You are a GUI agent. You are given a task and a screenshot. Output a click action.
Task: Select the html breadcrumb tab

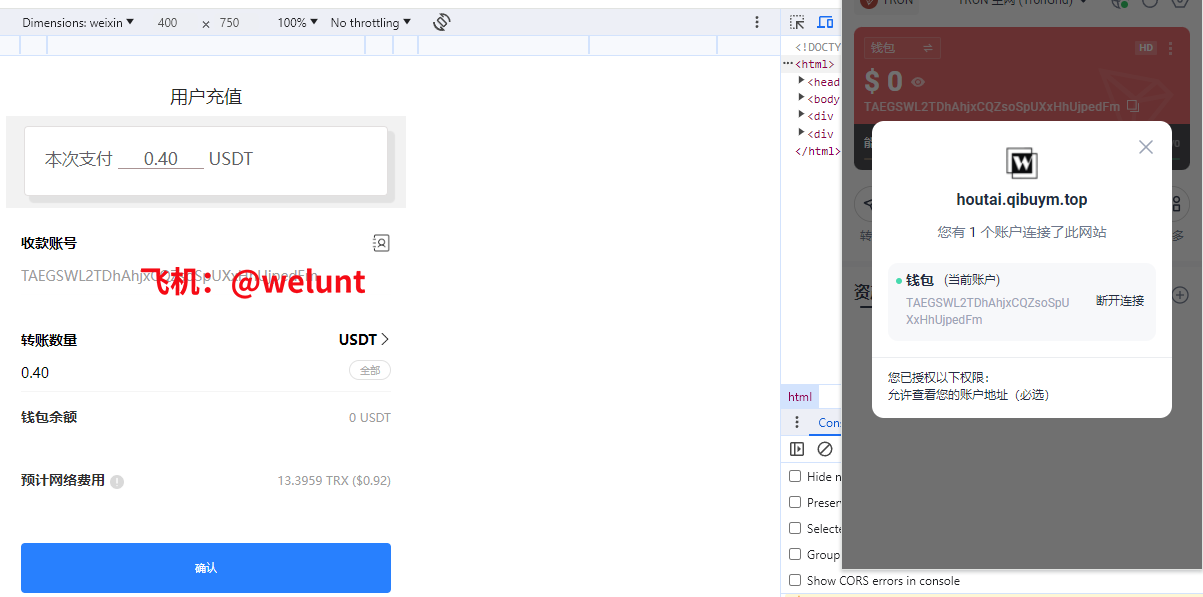pos(800,397)
